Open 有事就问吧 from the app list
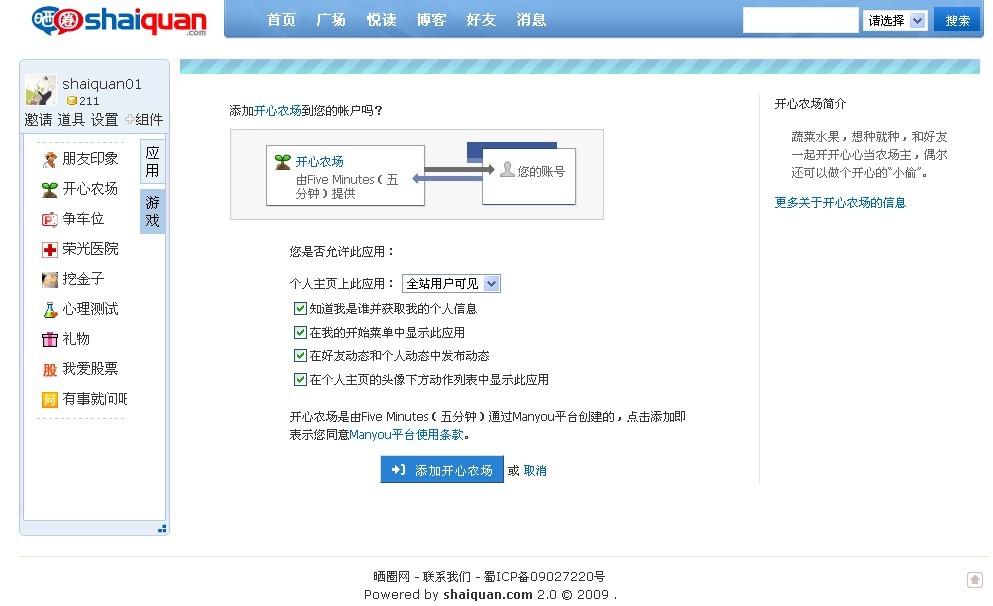Screen dimensions: 993x606 coord(95,399)
